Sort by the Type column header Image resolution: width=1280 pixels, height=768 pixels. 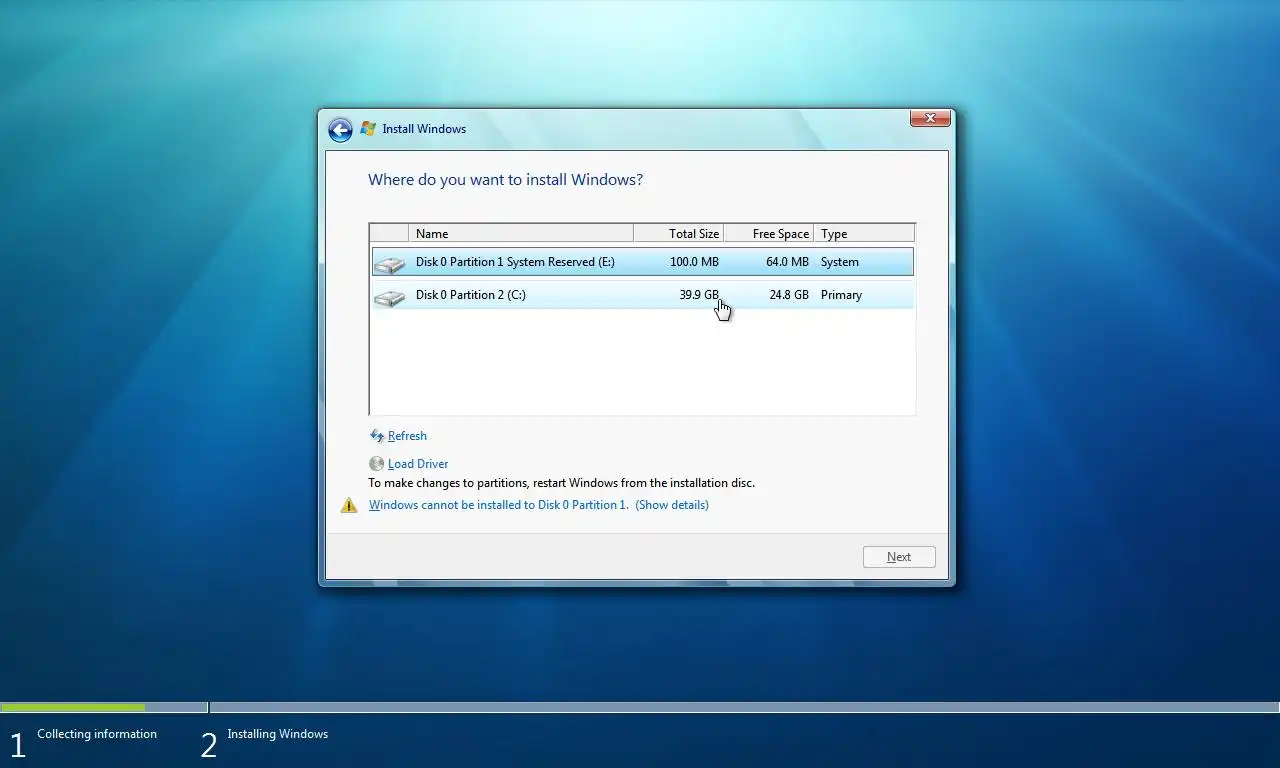pos(864,233)
